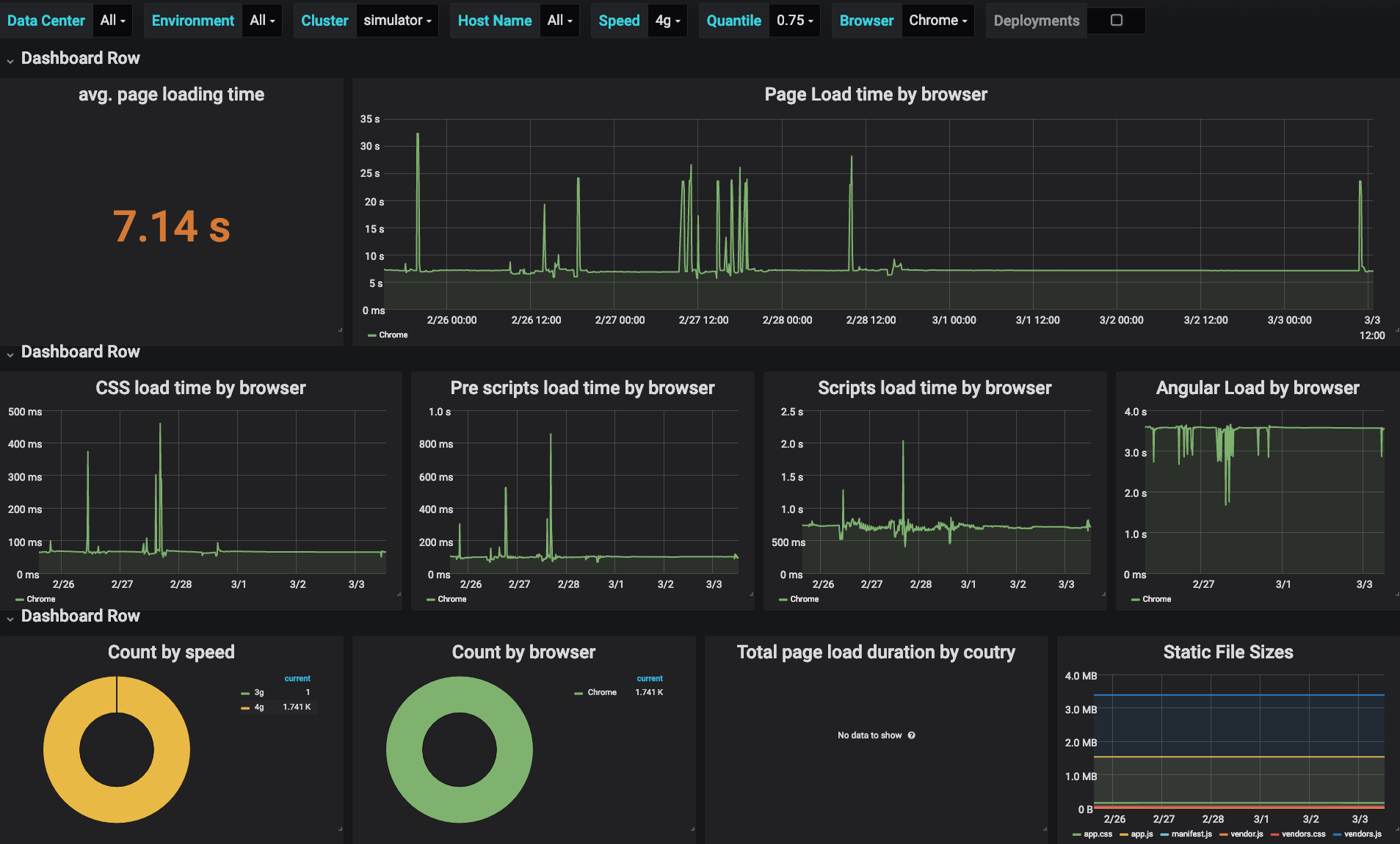
Task: Open the CSS load time by browser title menu
Action: (x=200, y=388)
